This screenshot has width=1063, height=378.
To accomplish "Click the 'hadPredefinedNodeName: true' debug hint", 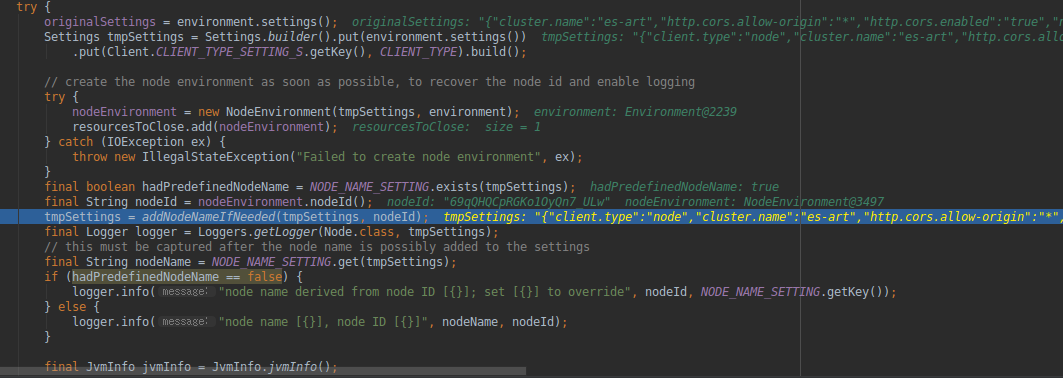I will click(684, 186).
